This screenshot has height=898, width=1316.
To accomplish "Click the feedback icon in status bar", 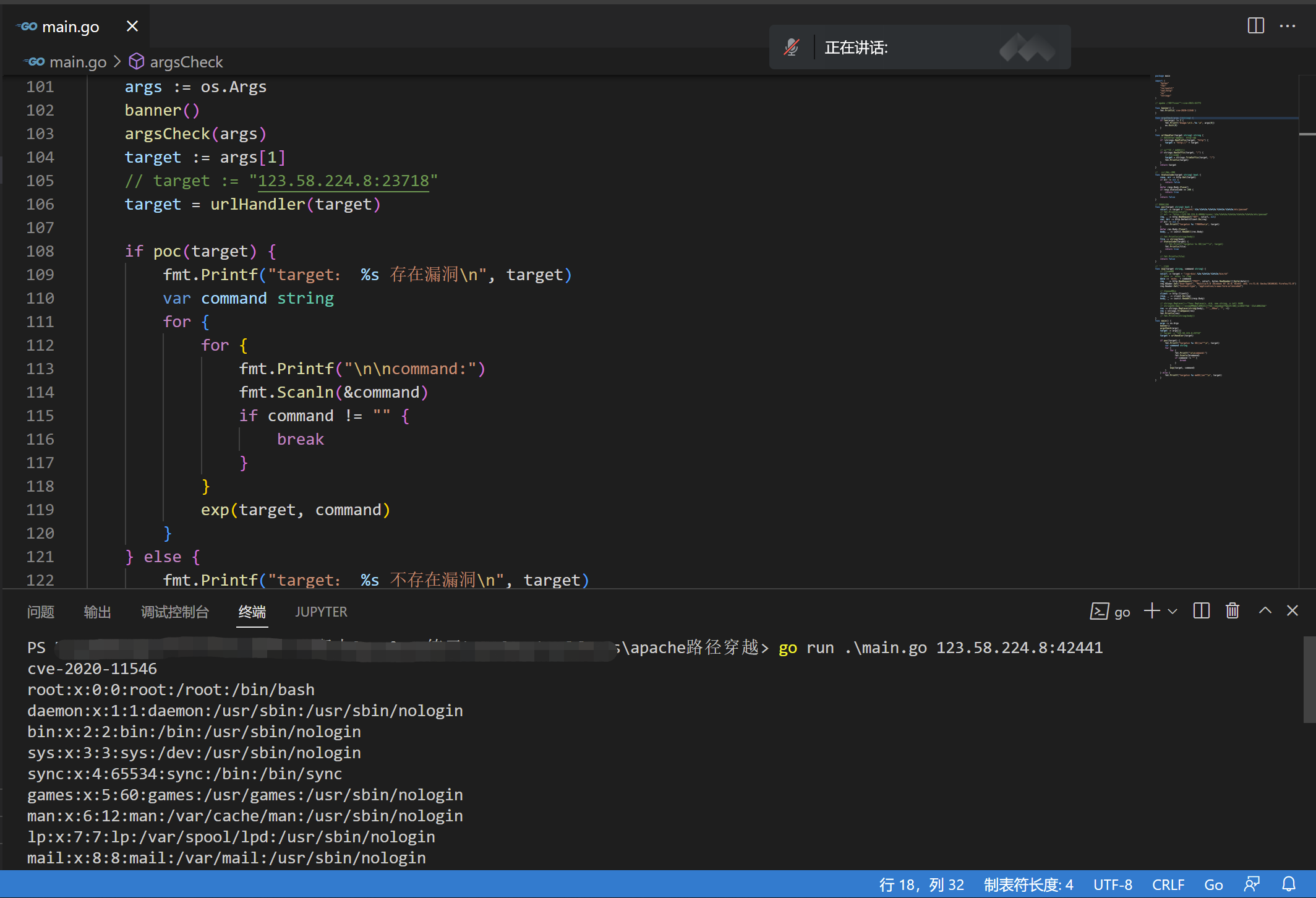I will click(x=1252, y=884).
